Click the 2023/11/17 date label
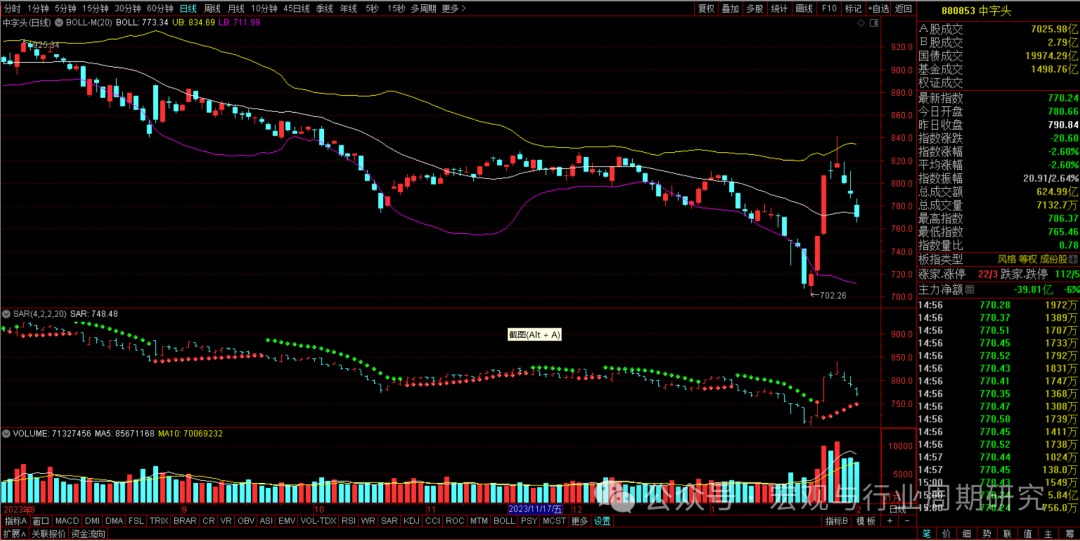 click(x=537, y=509)
